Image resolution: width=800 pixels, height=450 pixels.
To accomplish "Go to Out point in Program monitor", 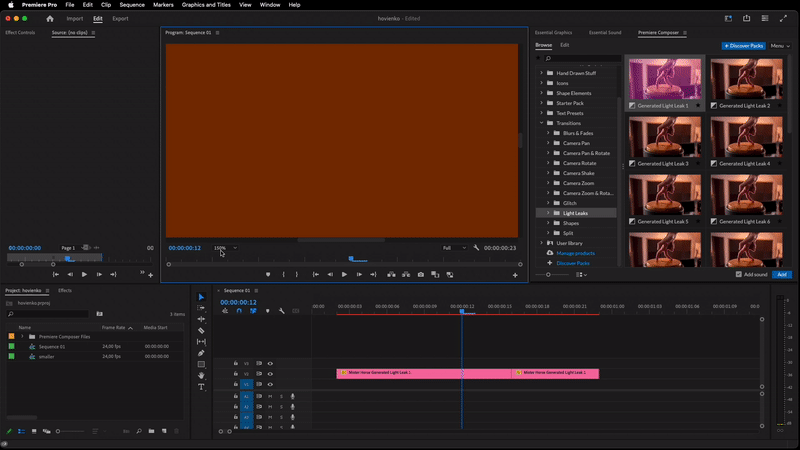I will pos(373,274).
